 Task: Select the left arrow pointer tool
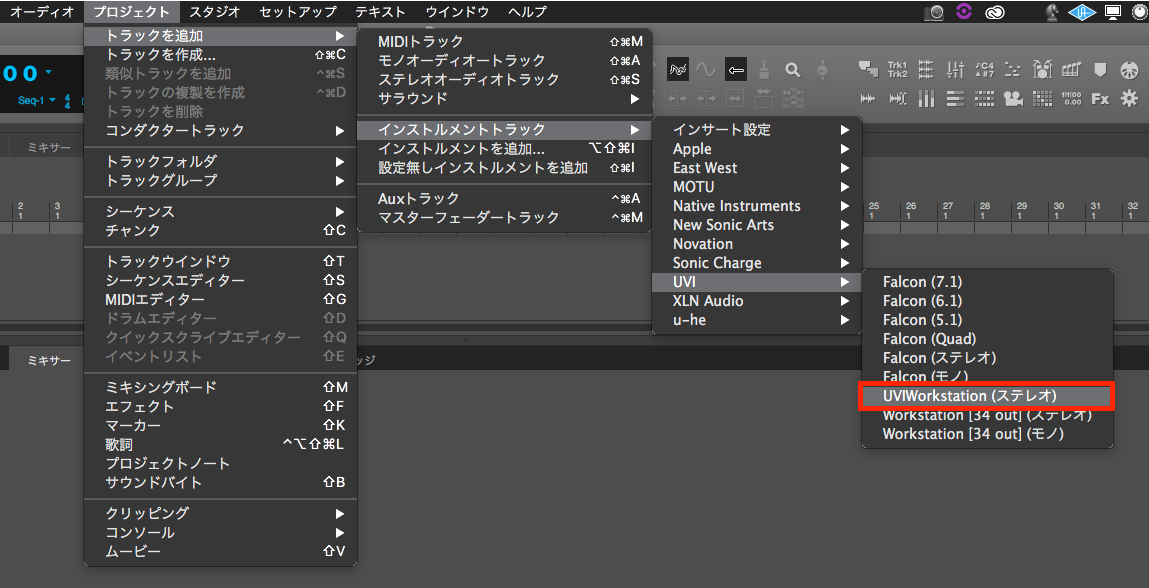tap(736, 70)
